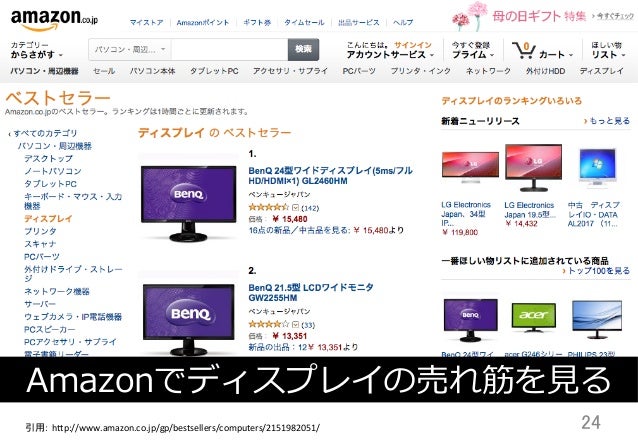
Task: Open the BenQ 21.5型 LCDワイドモニタ link
Action: tap(311, 293)
